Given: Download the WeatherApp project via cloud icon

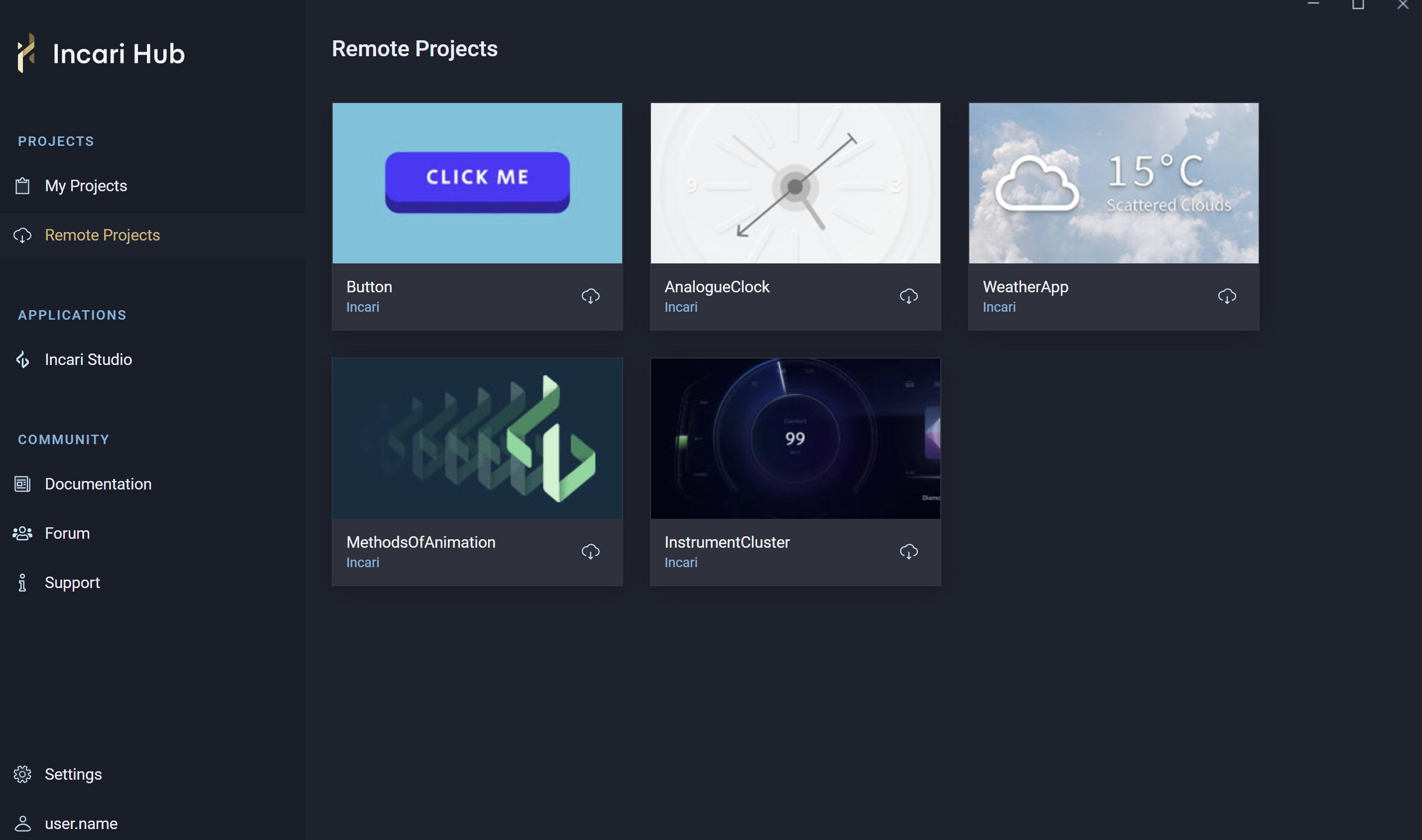Looking at the screenshot, I should 1227,296.
